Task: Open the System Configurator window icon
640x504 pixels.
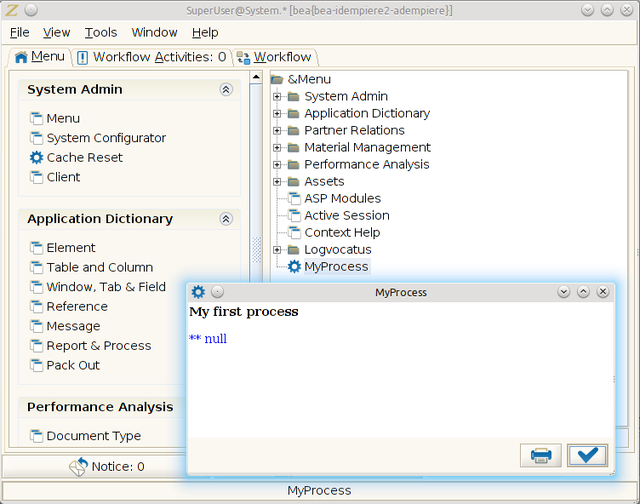Action: click(37, 138)
